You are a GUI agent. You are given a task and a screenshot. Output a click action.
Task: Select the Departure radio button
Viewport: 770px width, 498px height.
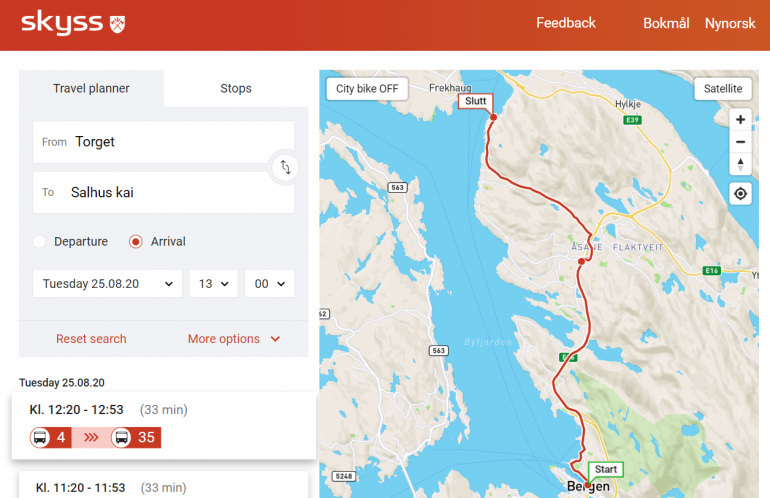[x=40, y=241]
